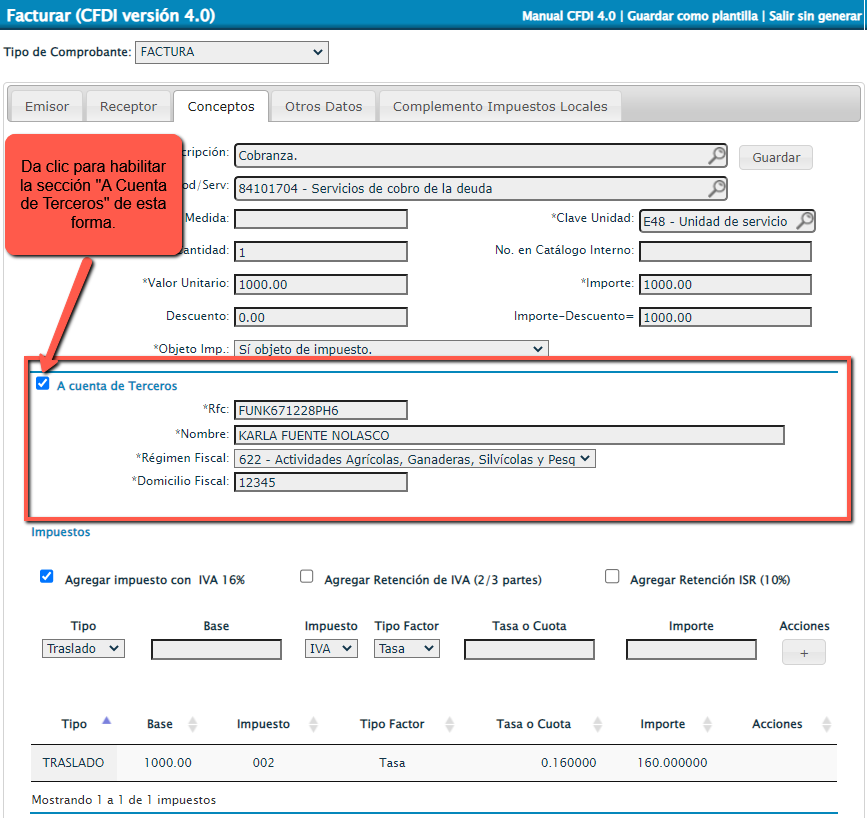Sort impuestos table by Tipo arrow
867x818 pixels.
(107, 720)
